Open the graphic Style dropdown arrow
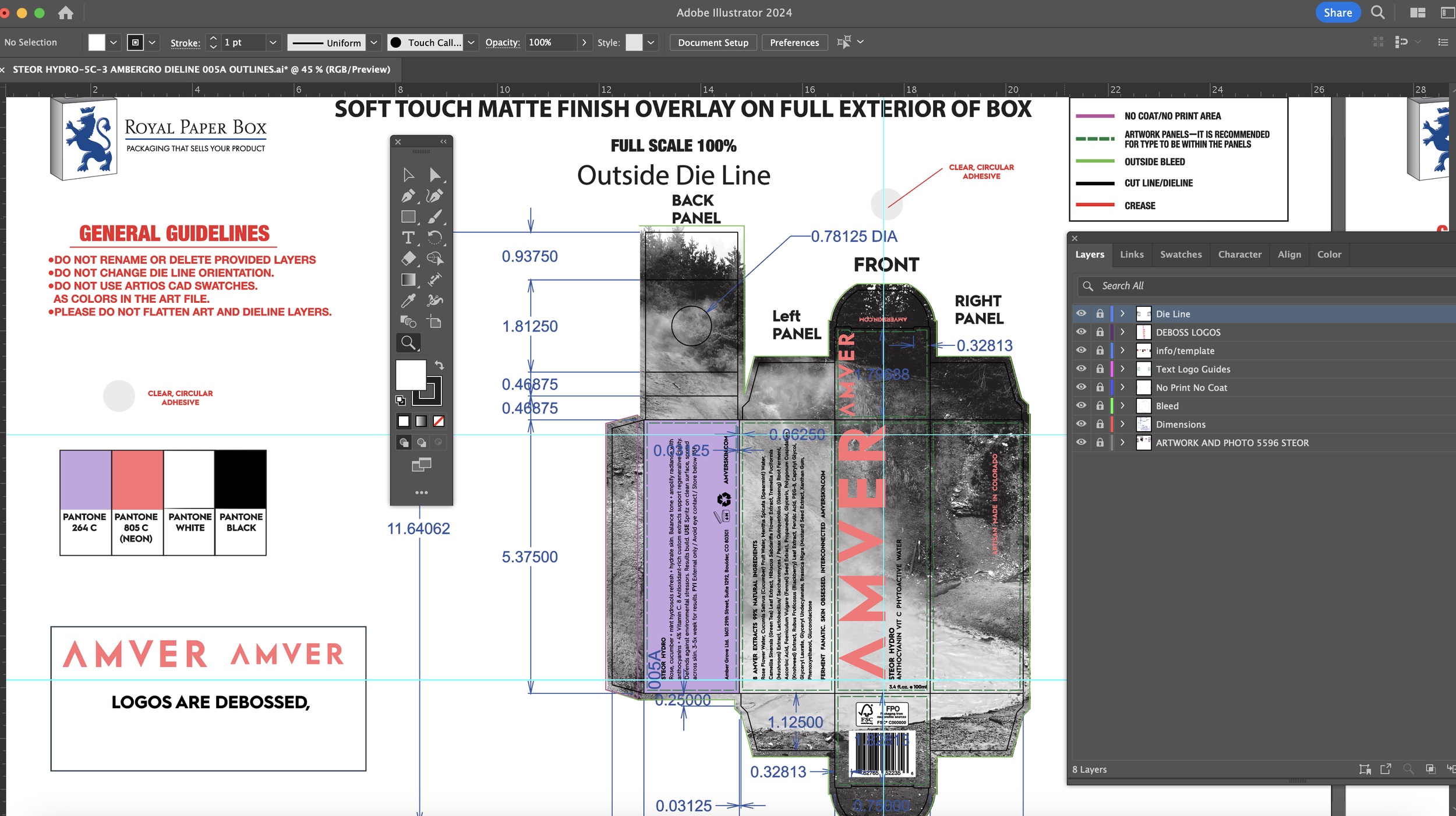The height and width of the screenshot is (816, 1456). coord(651,43)
